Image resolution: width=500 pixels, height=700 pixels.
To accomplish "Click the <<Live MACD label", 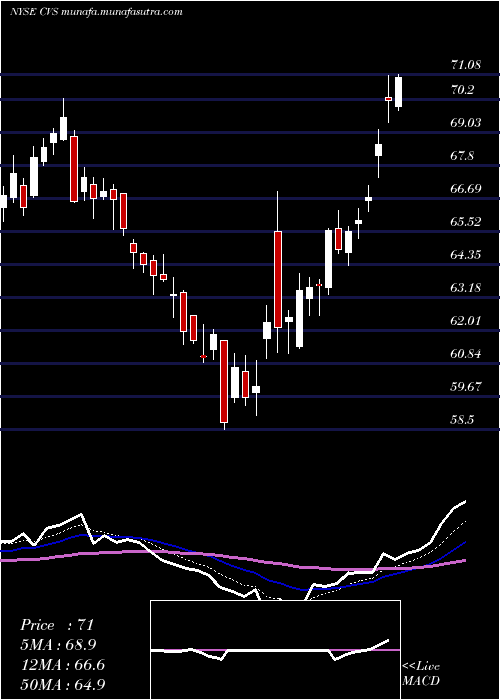I will (x=421, y=674).
